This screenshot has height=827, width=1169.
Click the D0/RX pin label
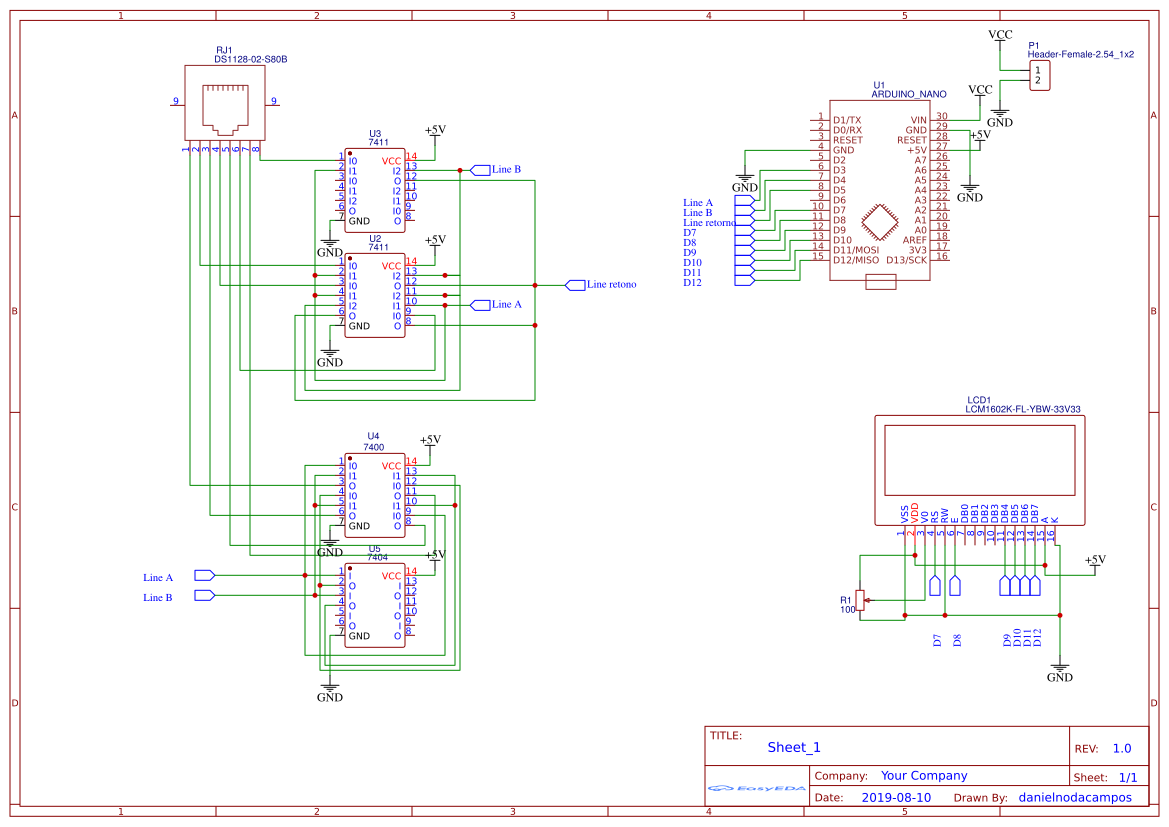[x=847, y=130]
